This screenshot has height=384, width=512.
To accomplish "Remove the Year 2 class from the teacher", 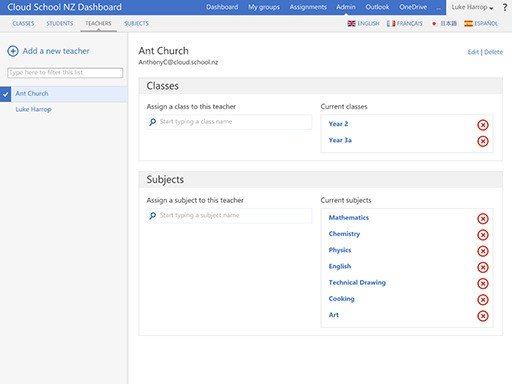I will 483,125.
